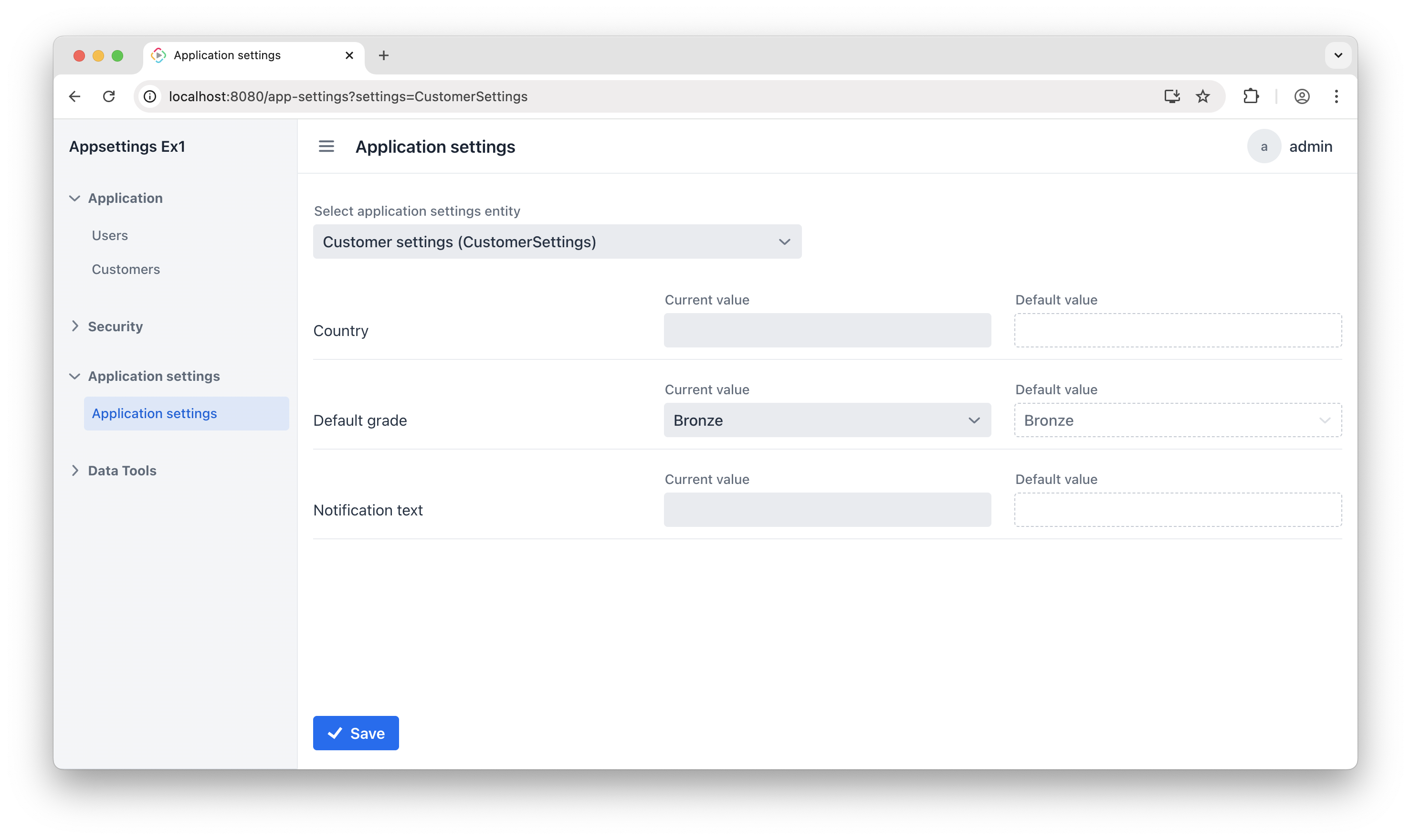The height and width of the screenshot is (840, 1411).
Task: Open Users from sidebar menu
Action: click(x=110, y=235)
